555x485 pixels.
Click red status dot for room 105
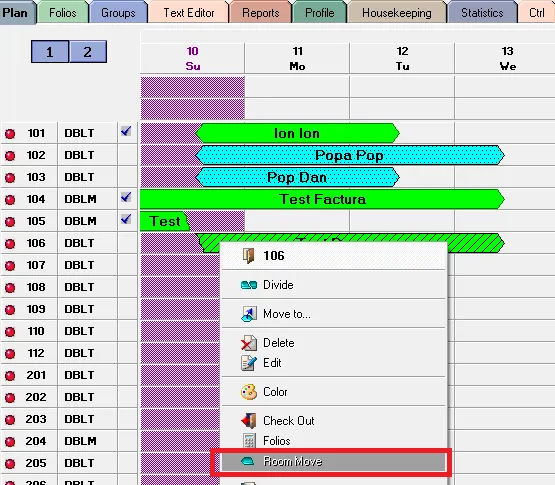tap(10, 222)
